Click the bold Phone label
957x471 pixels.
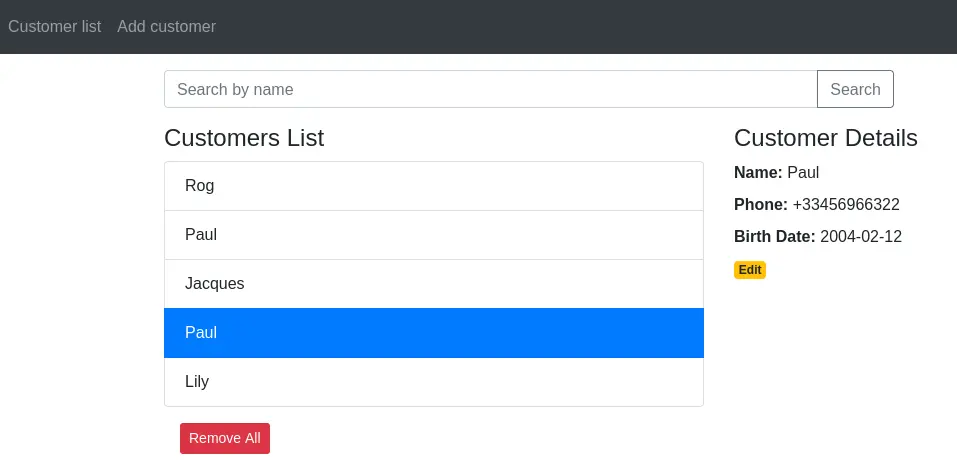coord(761,205)
